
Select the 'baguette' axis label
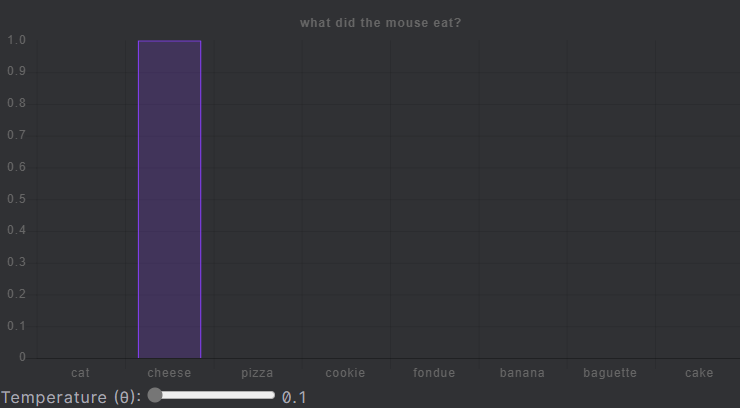coord(610,373)
